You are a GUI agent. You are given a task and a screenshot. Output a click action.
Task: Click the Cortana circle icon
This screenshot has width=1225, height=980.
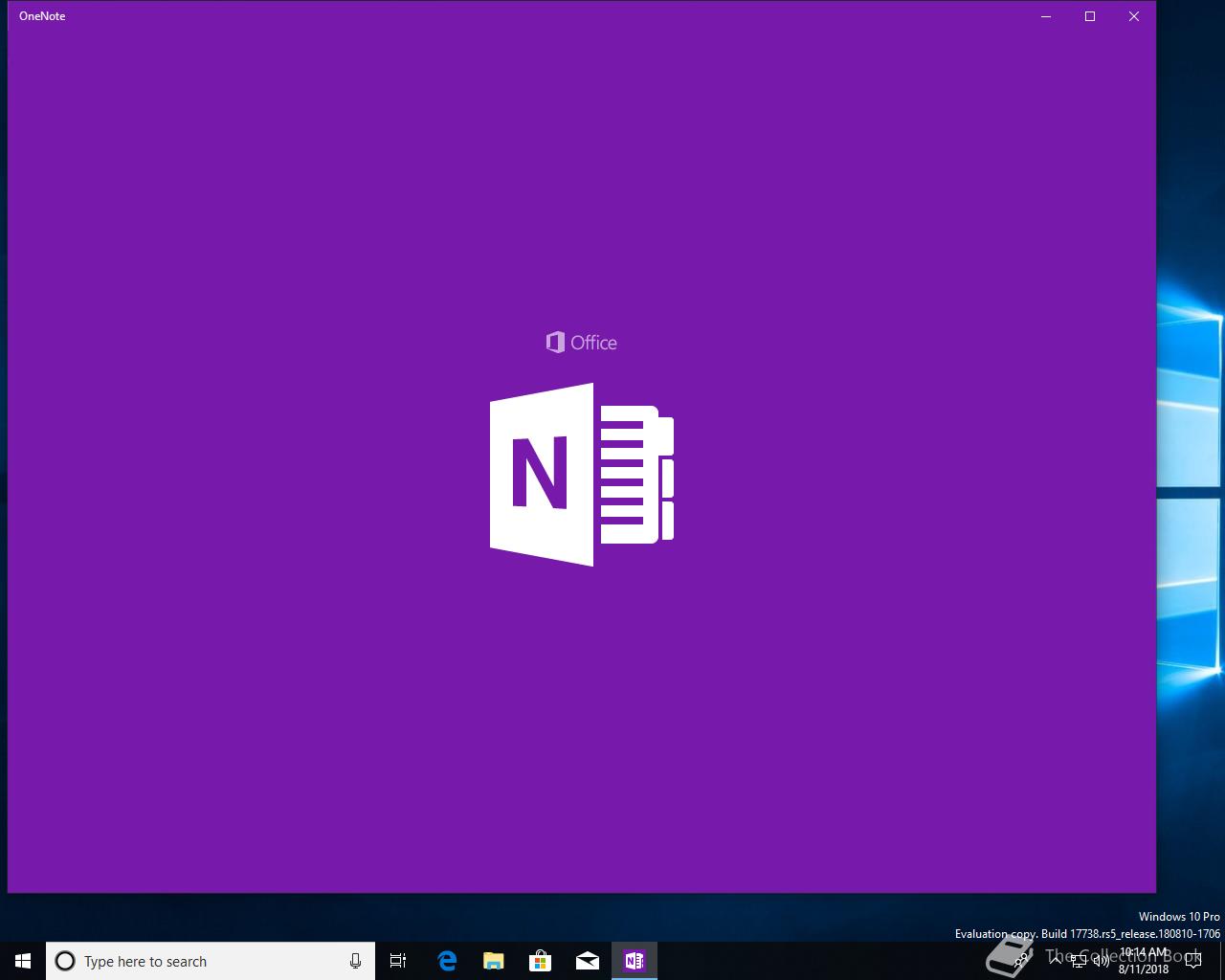point(65,961)
